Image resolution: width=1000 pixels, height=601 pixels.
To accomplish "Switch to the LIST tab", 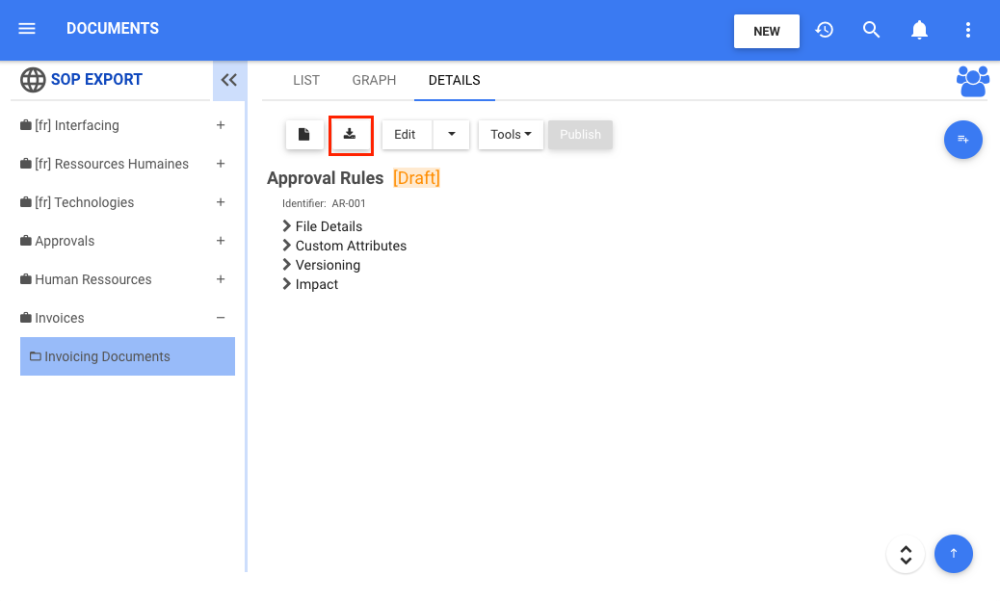I will coord(306,80).
